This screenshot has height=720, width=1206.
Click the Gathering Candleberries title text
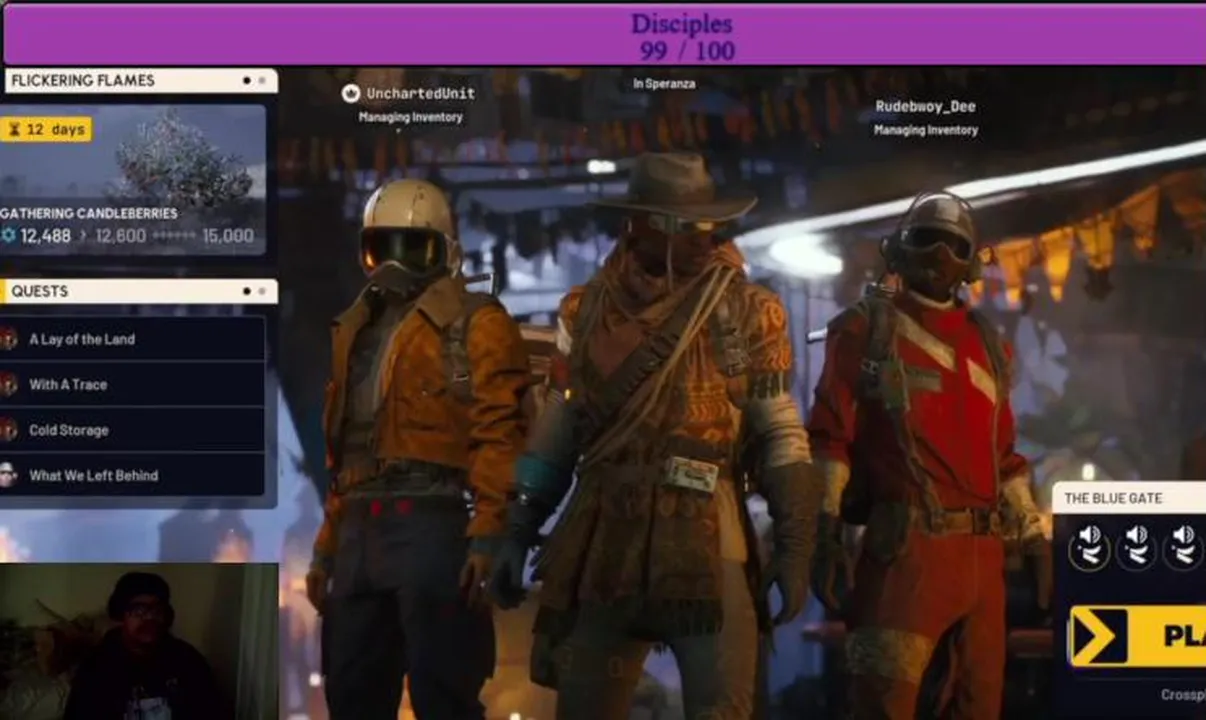point(89,213)
